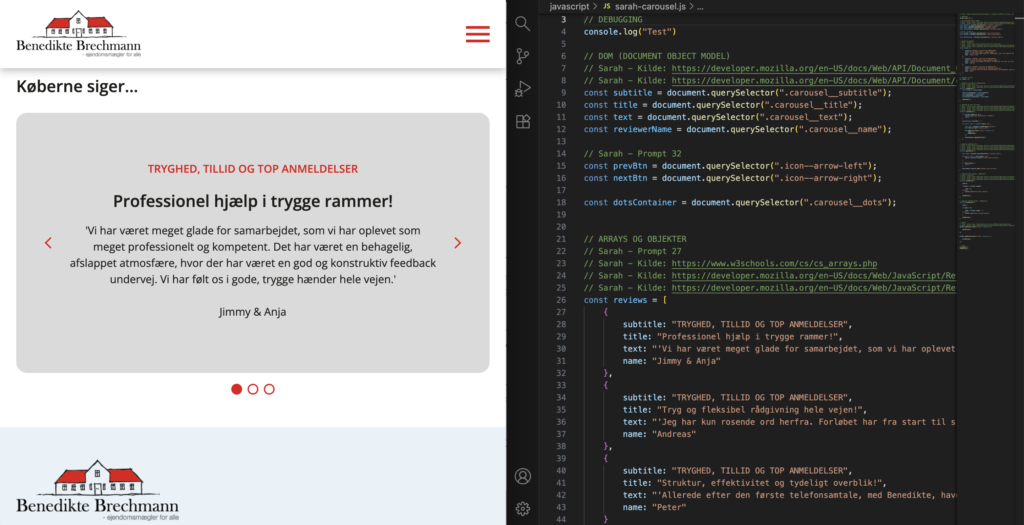Click the trailing ellipsis in the editor breadcrumb

coord(700,7)
